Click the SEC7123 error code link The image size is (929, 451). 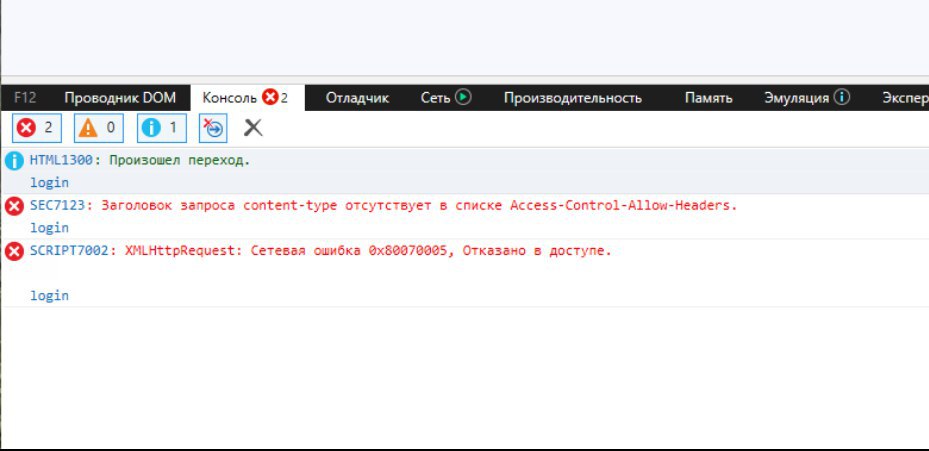(57, 206)
